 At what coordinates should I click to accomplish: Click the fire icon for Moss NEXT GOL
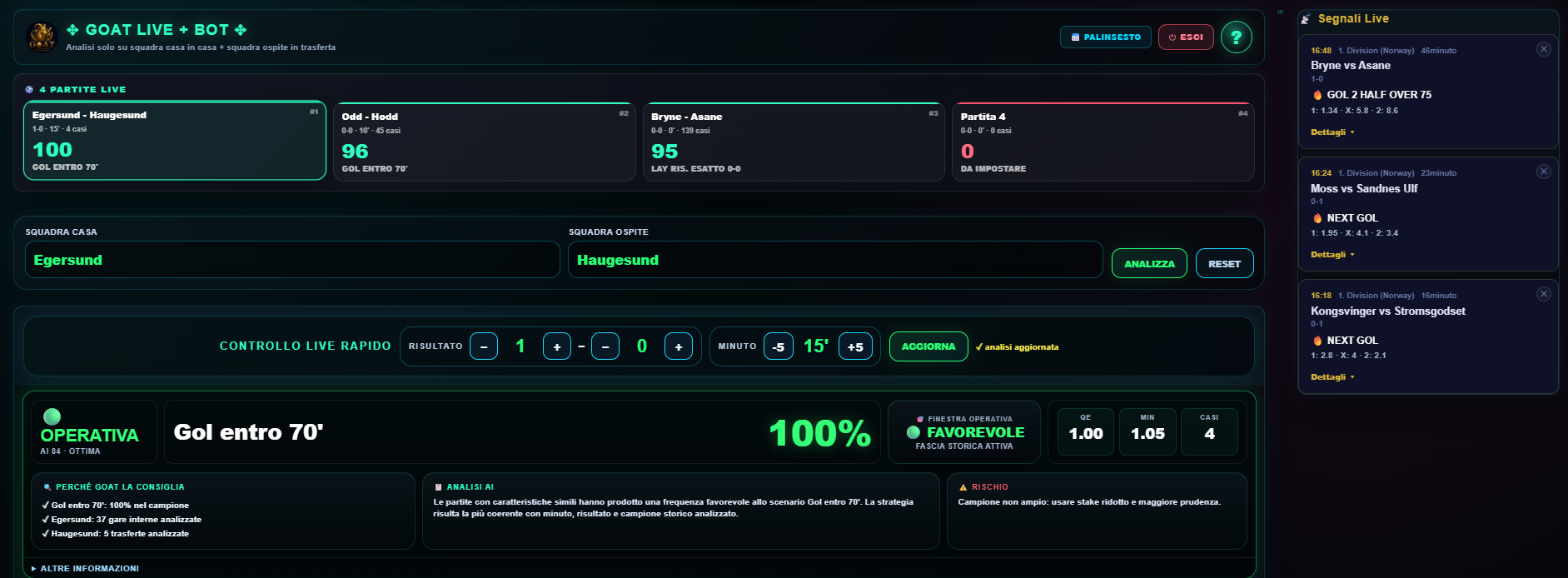[1317, 218]
